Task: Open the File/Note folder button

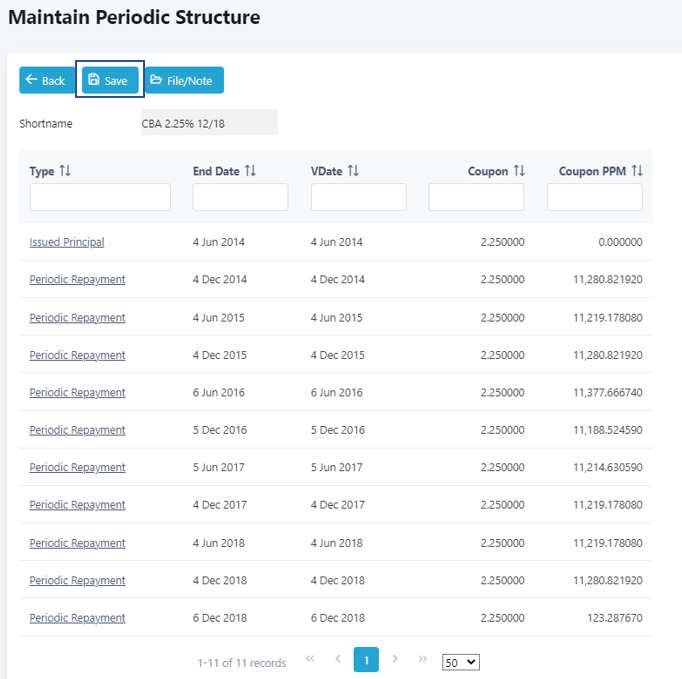Action: (184, 81)
